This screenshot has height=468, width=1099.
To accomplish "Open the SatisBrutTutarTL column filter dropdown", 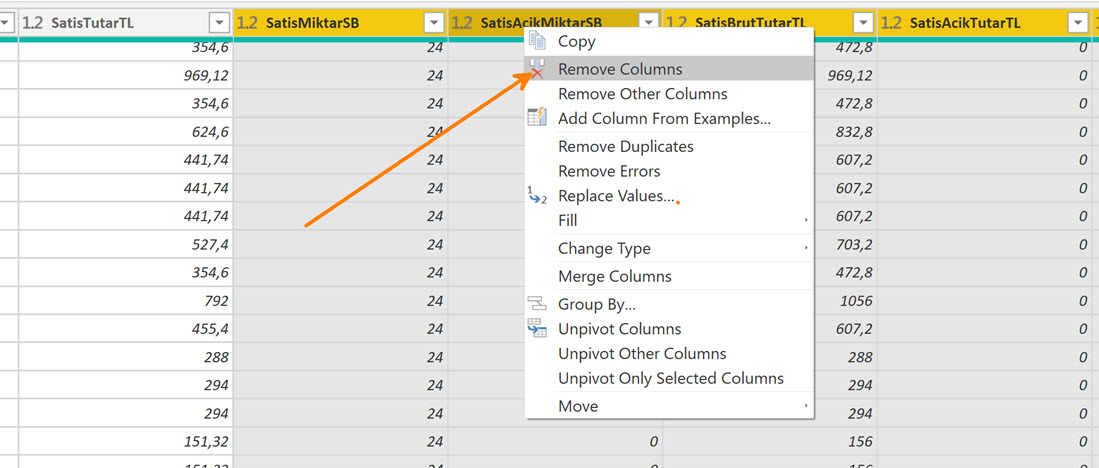I will [864, 24].
